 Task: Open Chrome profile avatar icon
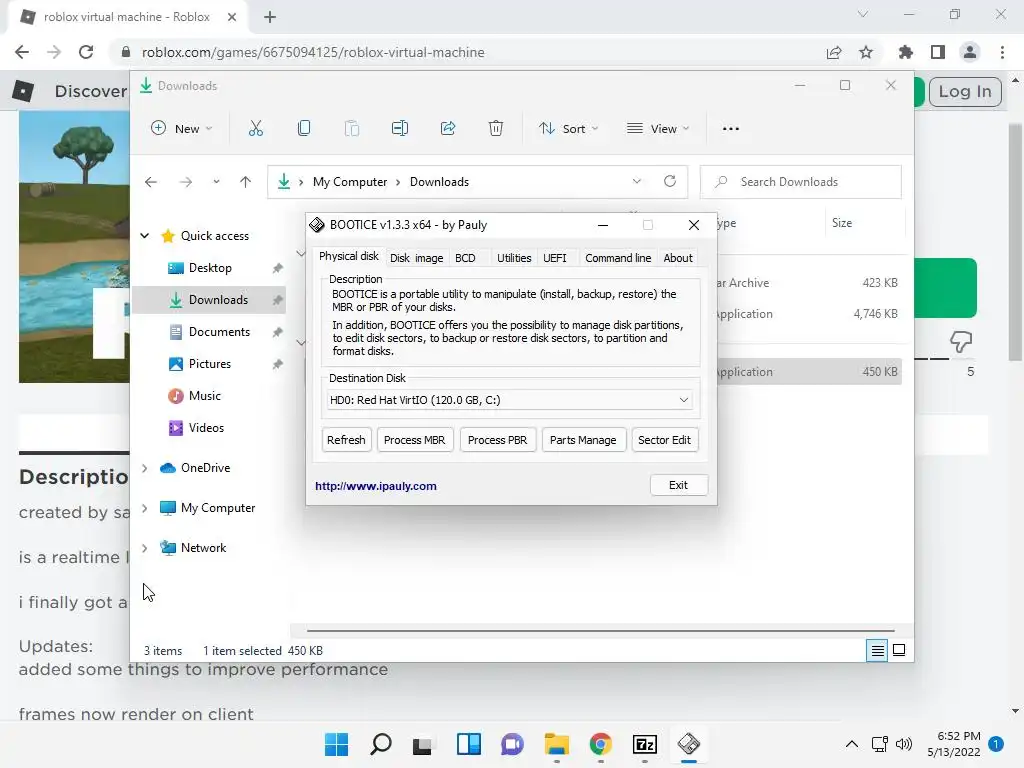tap(970, 52)
